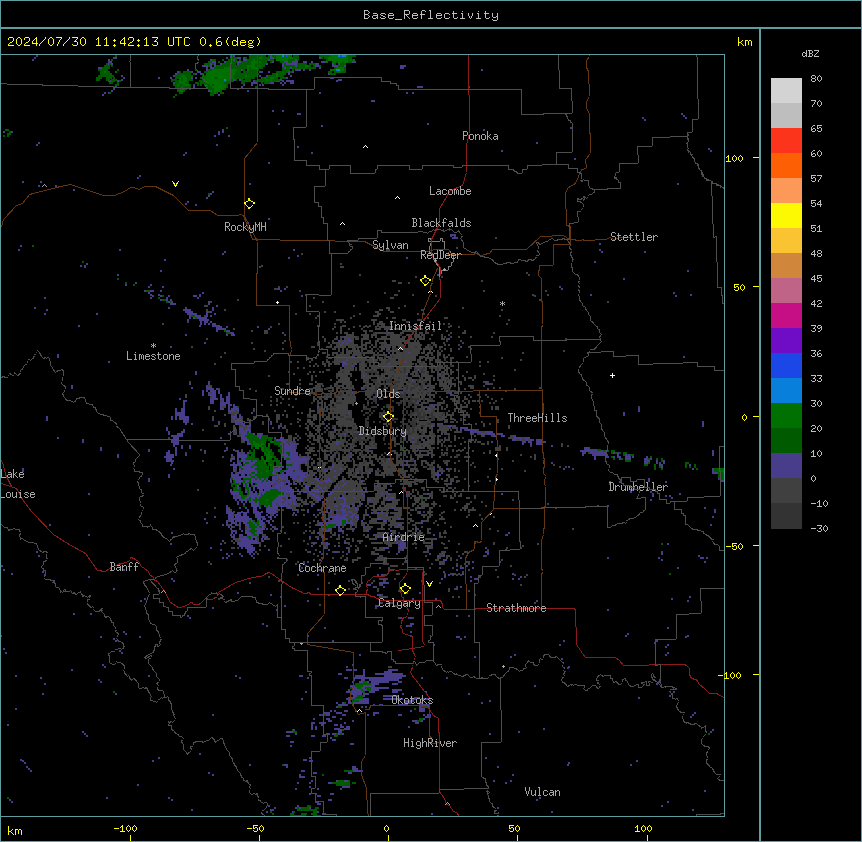Viewport: 862px width, 842px height.
Task: Click the magenta 39–42 dBZ legend swatch
Action: coord(786,315)
